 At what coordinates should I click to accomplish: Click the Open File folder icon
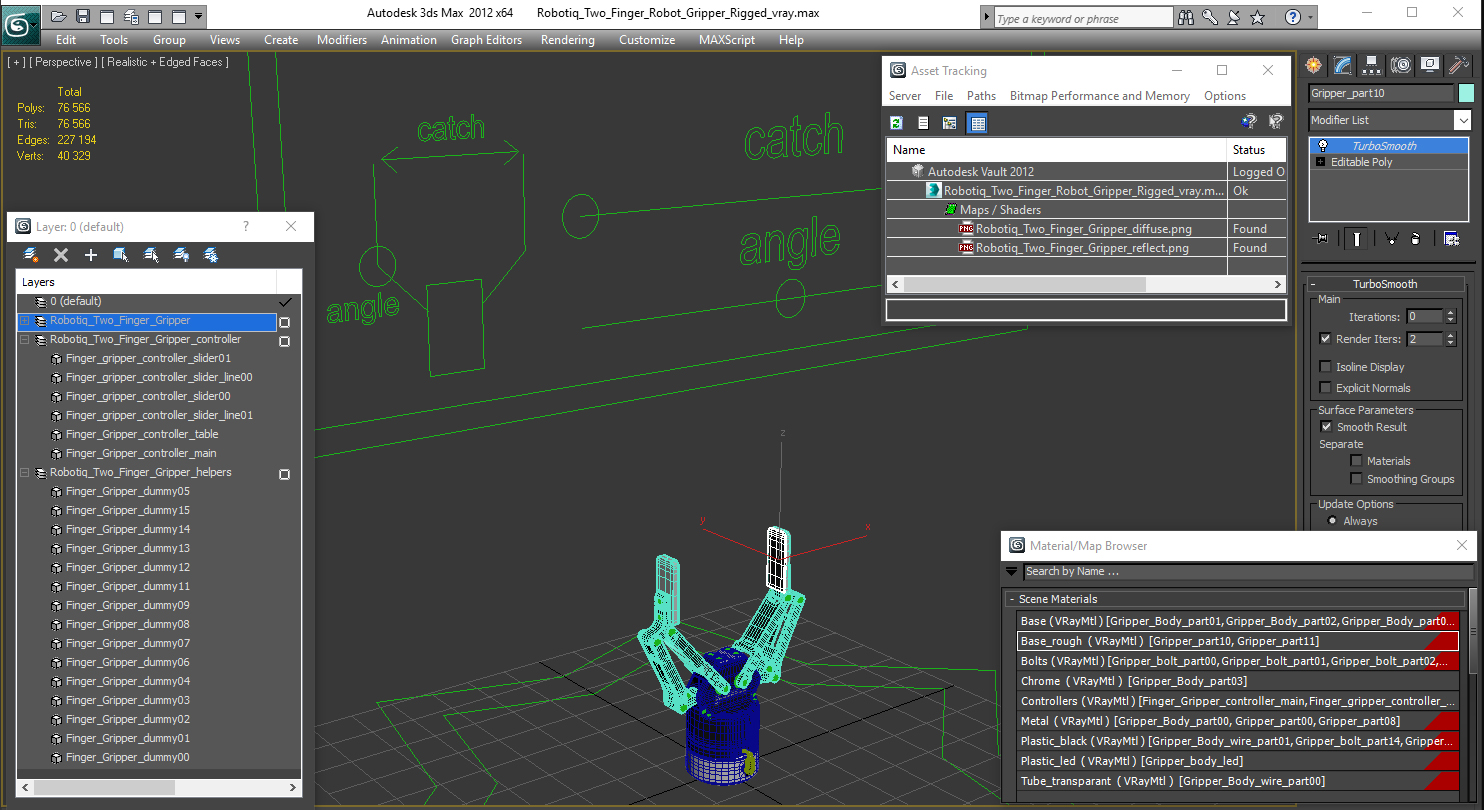59,16
